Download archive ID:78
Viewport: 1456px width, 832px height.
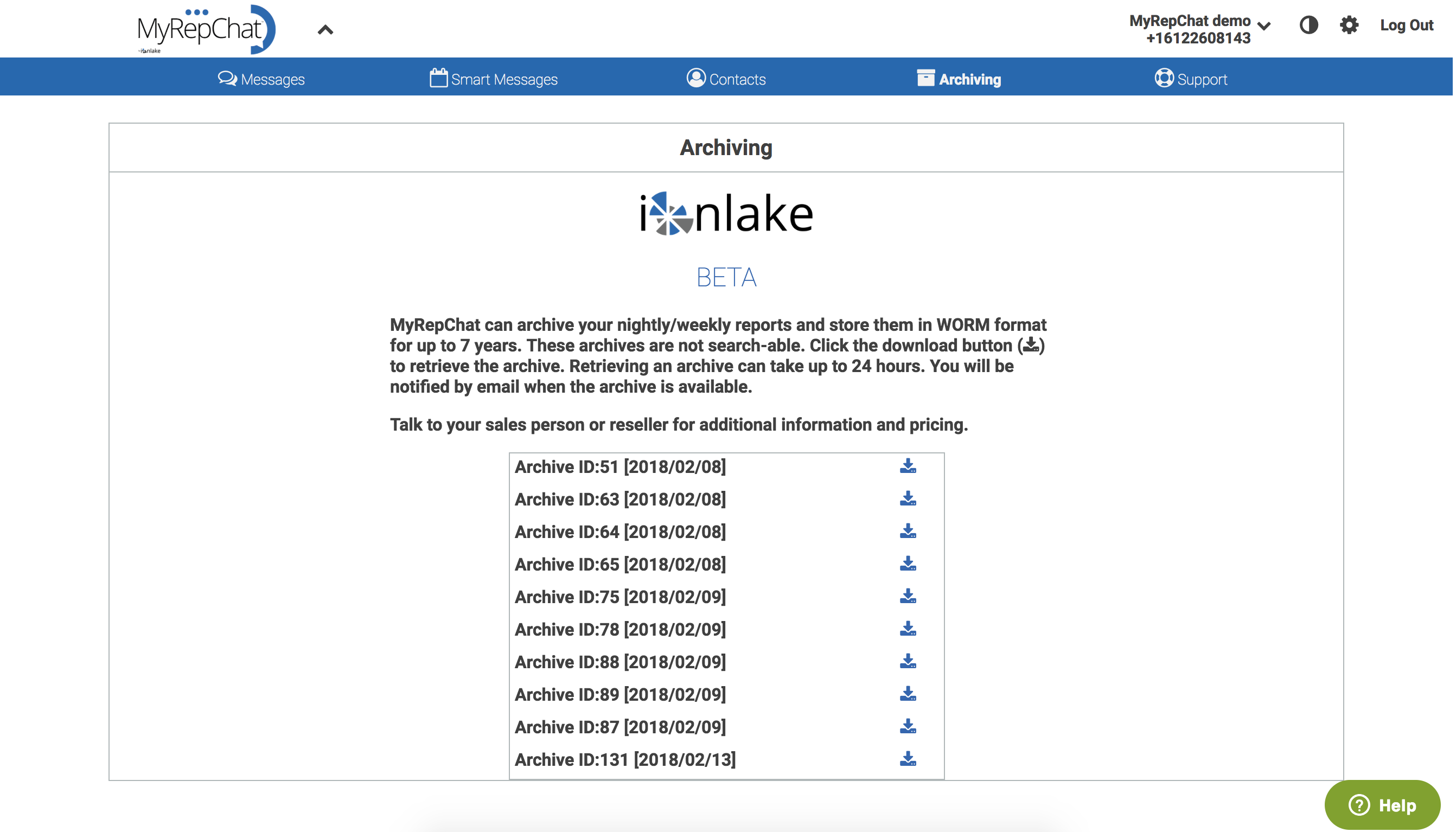[x=909, y=630]
